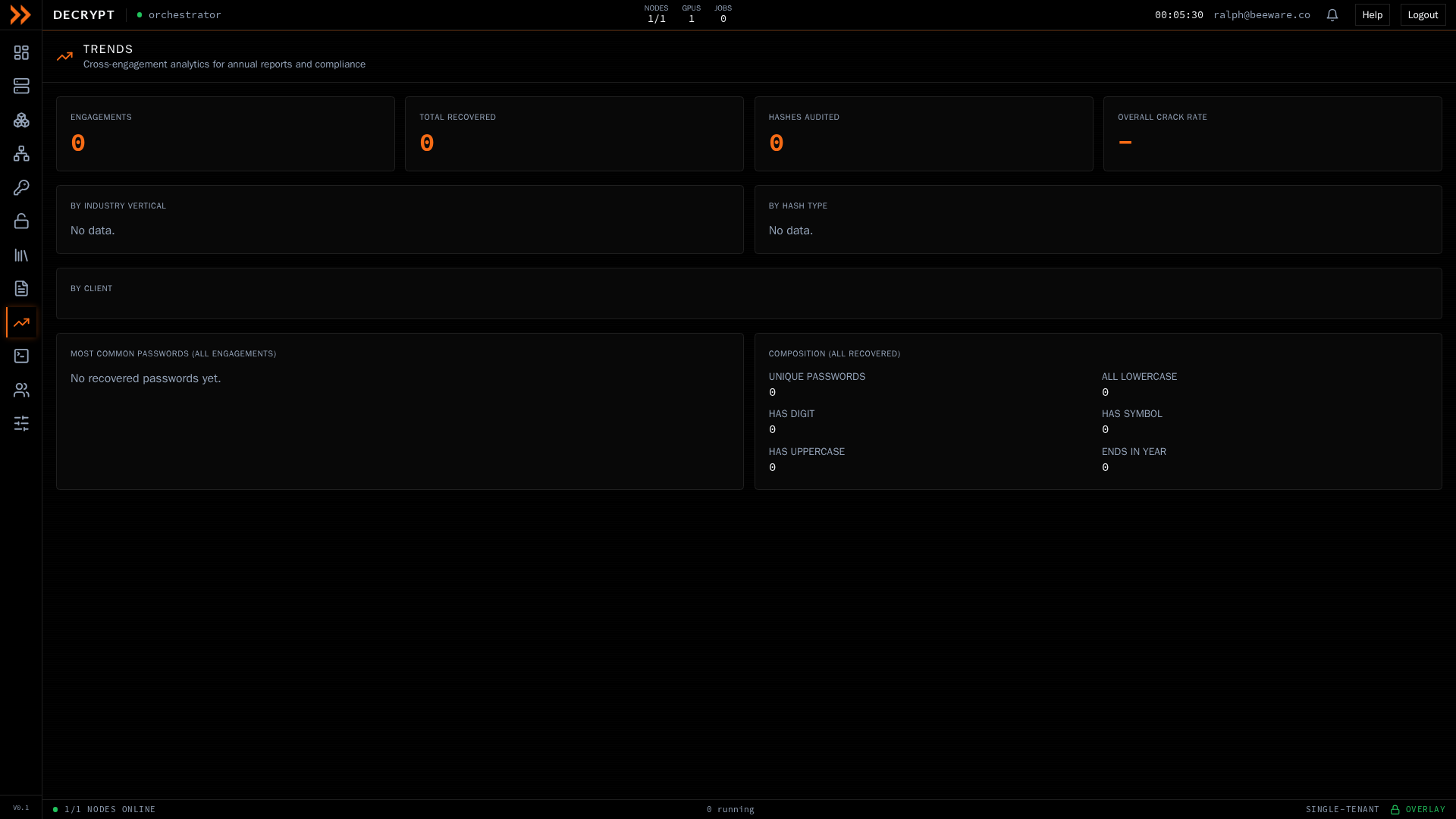Image resolution: width=1456 pixels, height=819 pixels.
Task: Click the Composition (All Recovered) heading
Action: (x=834, y=353)
